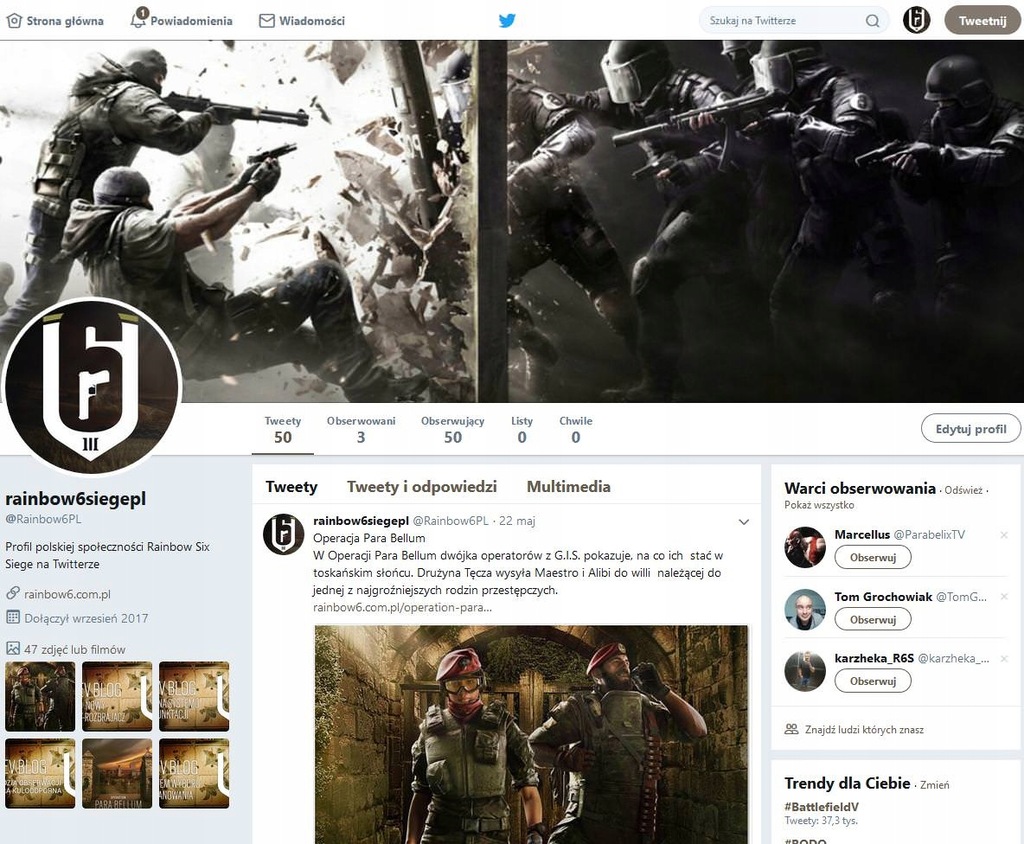
Task: Open the large Rainbow Six profile picture
Action: [x=91, y=387]
